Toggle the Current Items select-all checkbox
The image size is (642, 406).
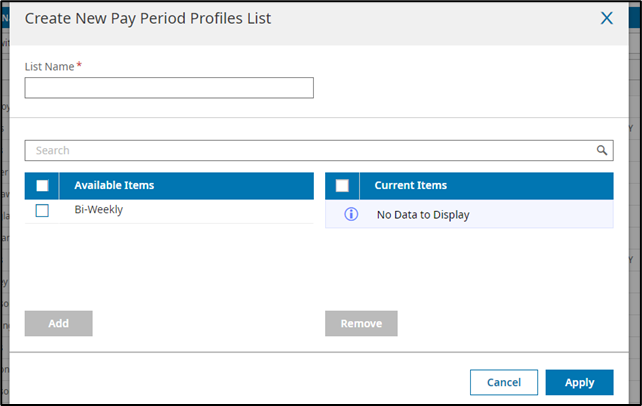coord(342,185)
